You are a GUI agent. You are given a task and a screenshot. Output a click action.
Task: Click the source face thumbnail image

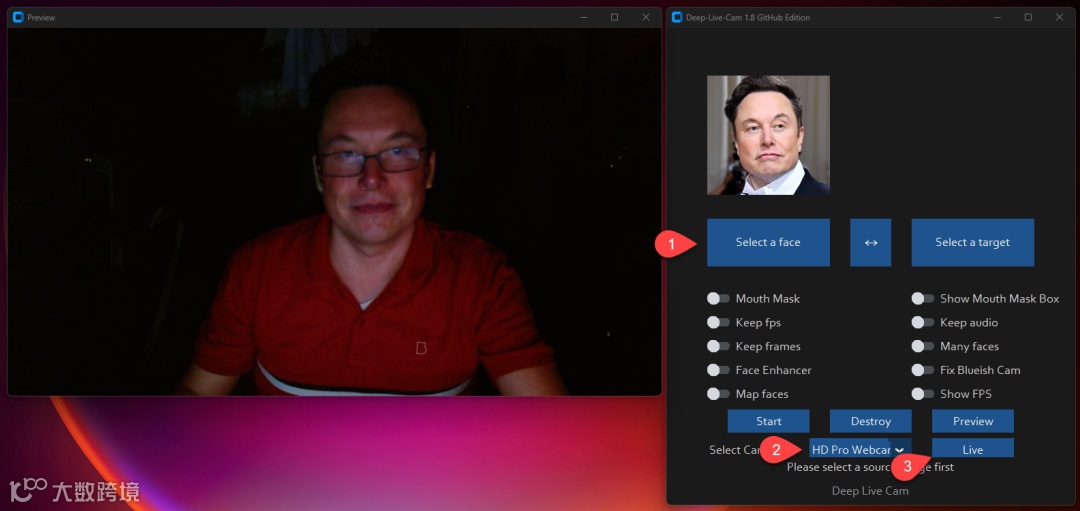[768, 135]
